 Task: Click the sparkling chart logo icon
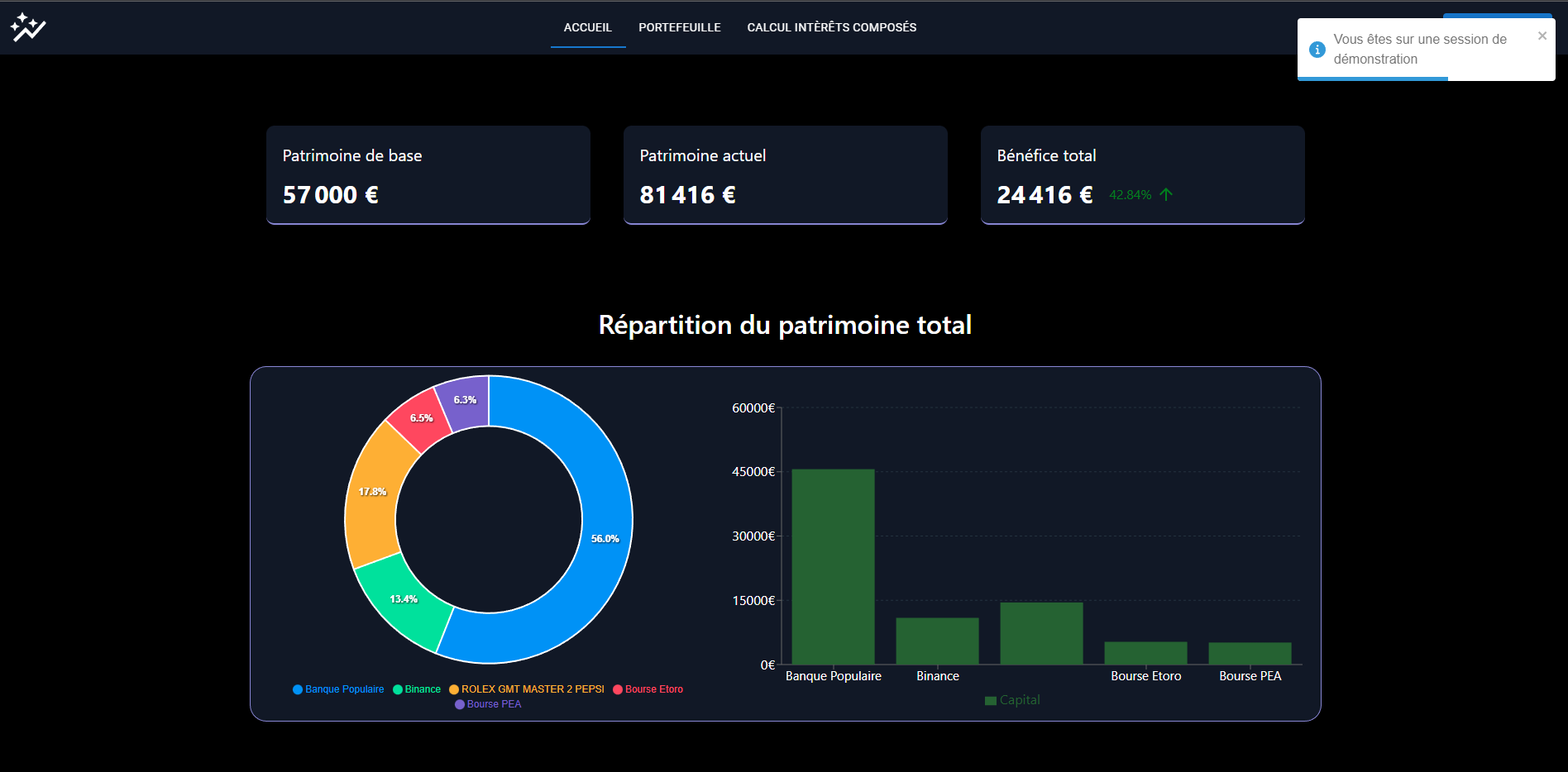pos(27,26)
